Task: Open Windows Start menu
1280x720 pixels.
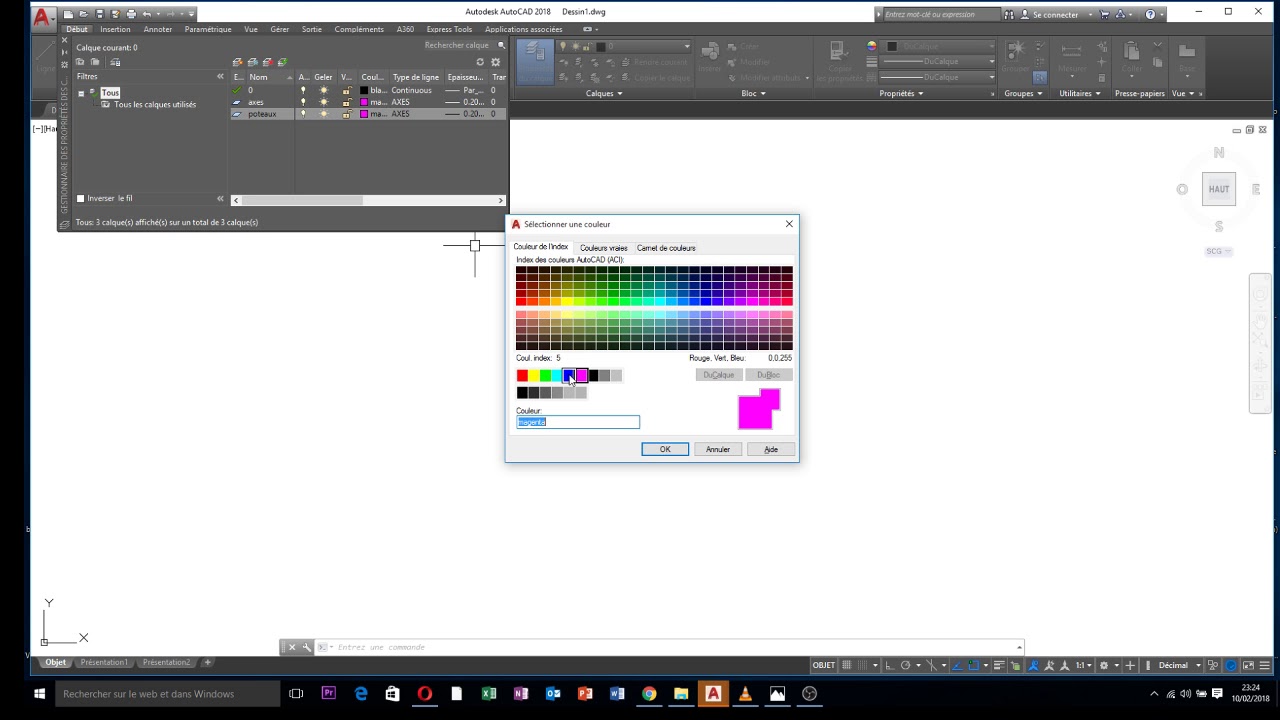Action: click(x=39, y=693)
